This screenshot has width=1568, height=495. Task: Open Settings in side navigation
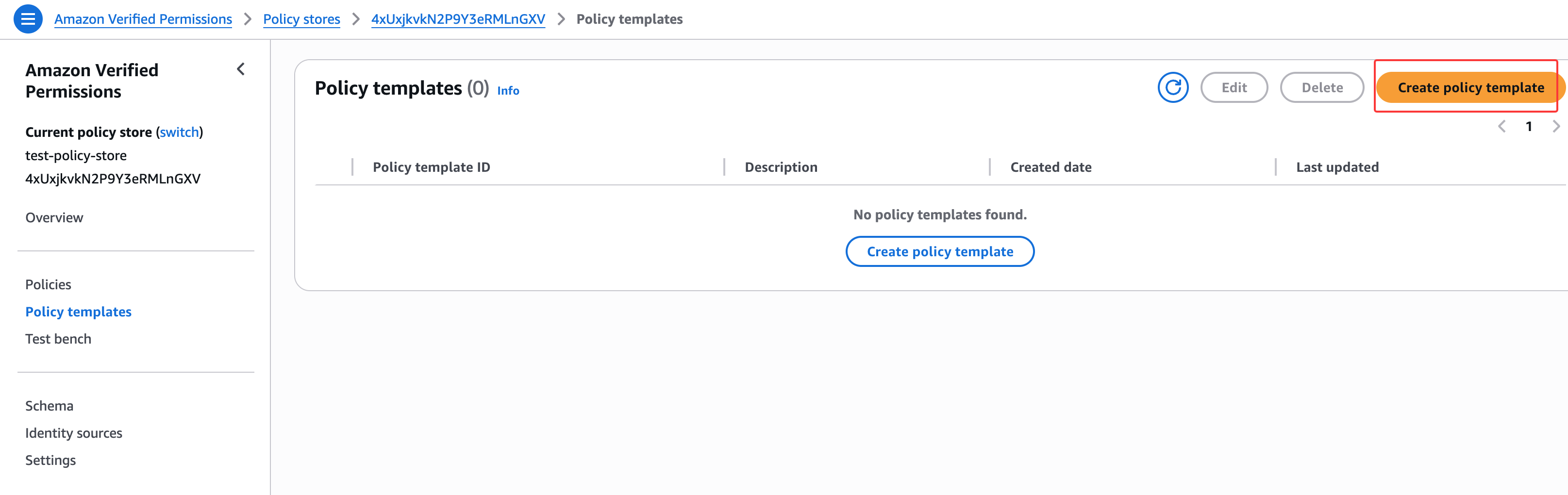coord(50,460)
